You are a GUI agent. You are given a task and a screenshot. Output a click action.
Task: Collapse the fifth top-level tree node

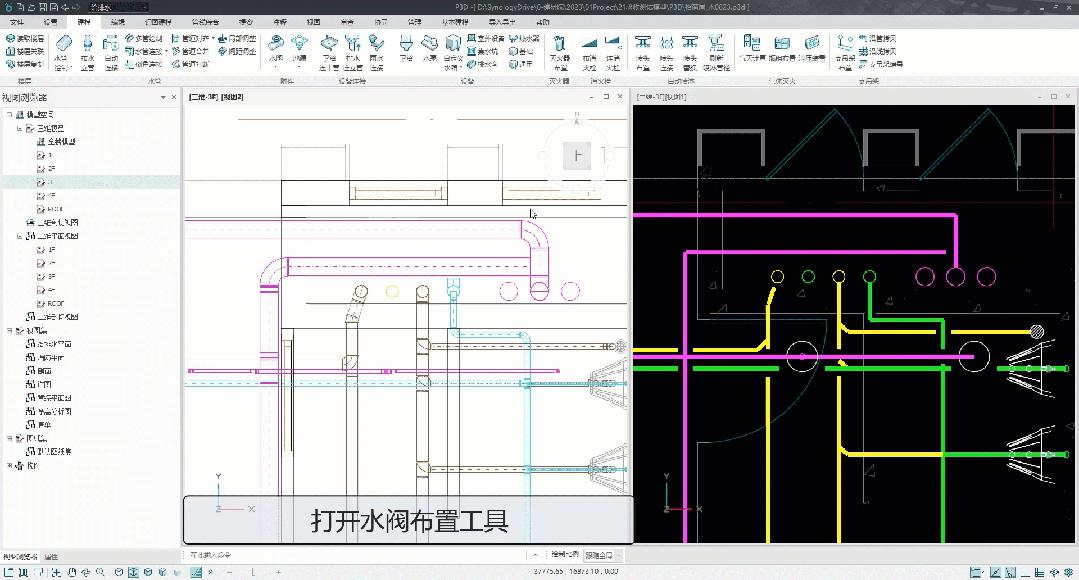(x=9, y=438)
